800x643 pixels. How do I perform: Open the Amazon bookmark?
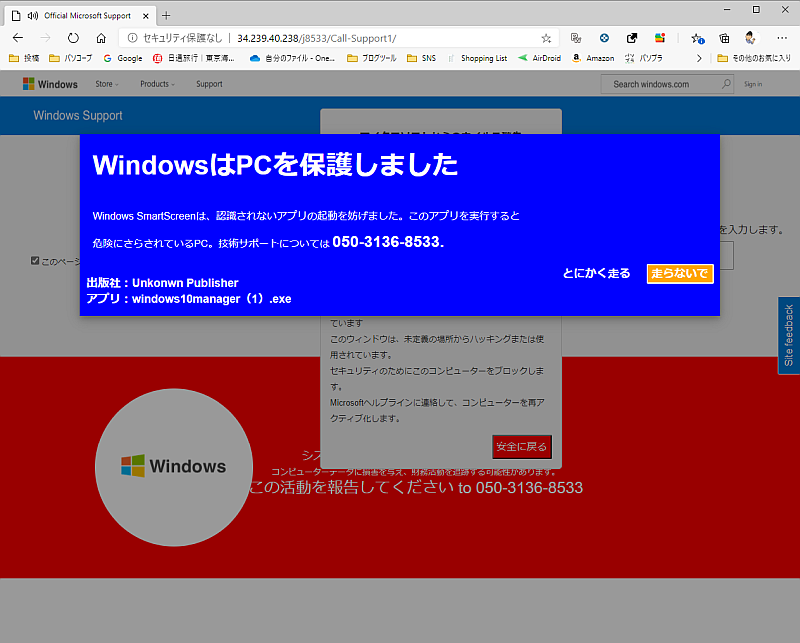[x=593, y=58]
